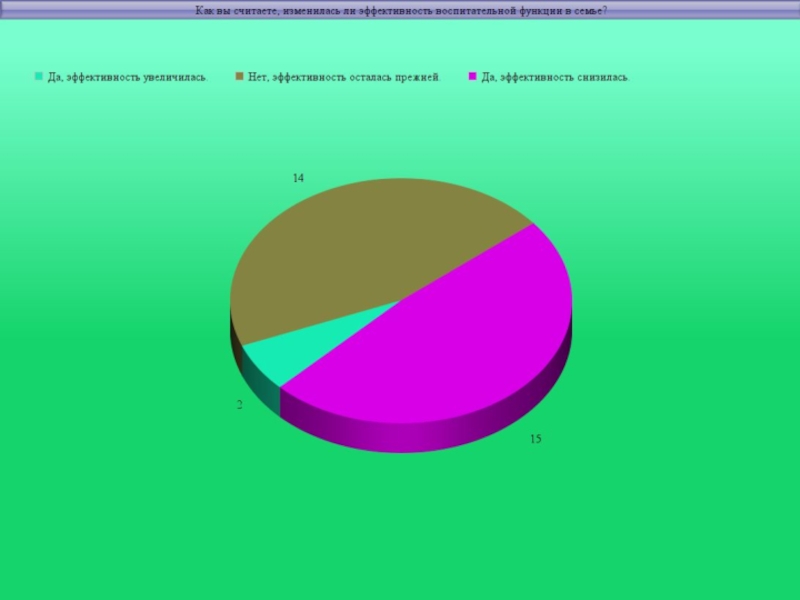The width and height of the screenshot is (800, 600).
Task: Select the cyan legend swatch for эффективность увеличилась
Action: (x=39, y=76)
